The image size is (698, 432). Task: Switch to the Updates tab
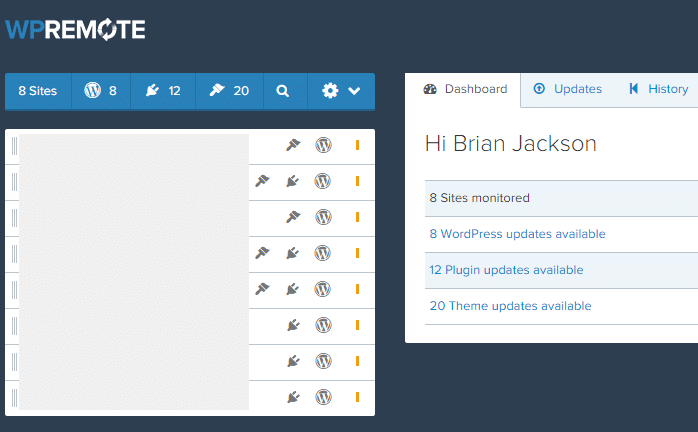[568, 89]
